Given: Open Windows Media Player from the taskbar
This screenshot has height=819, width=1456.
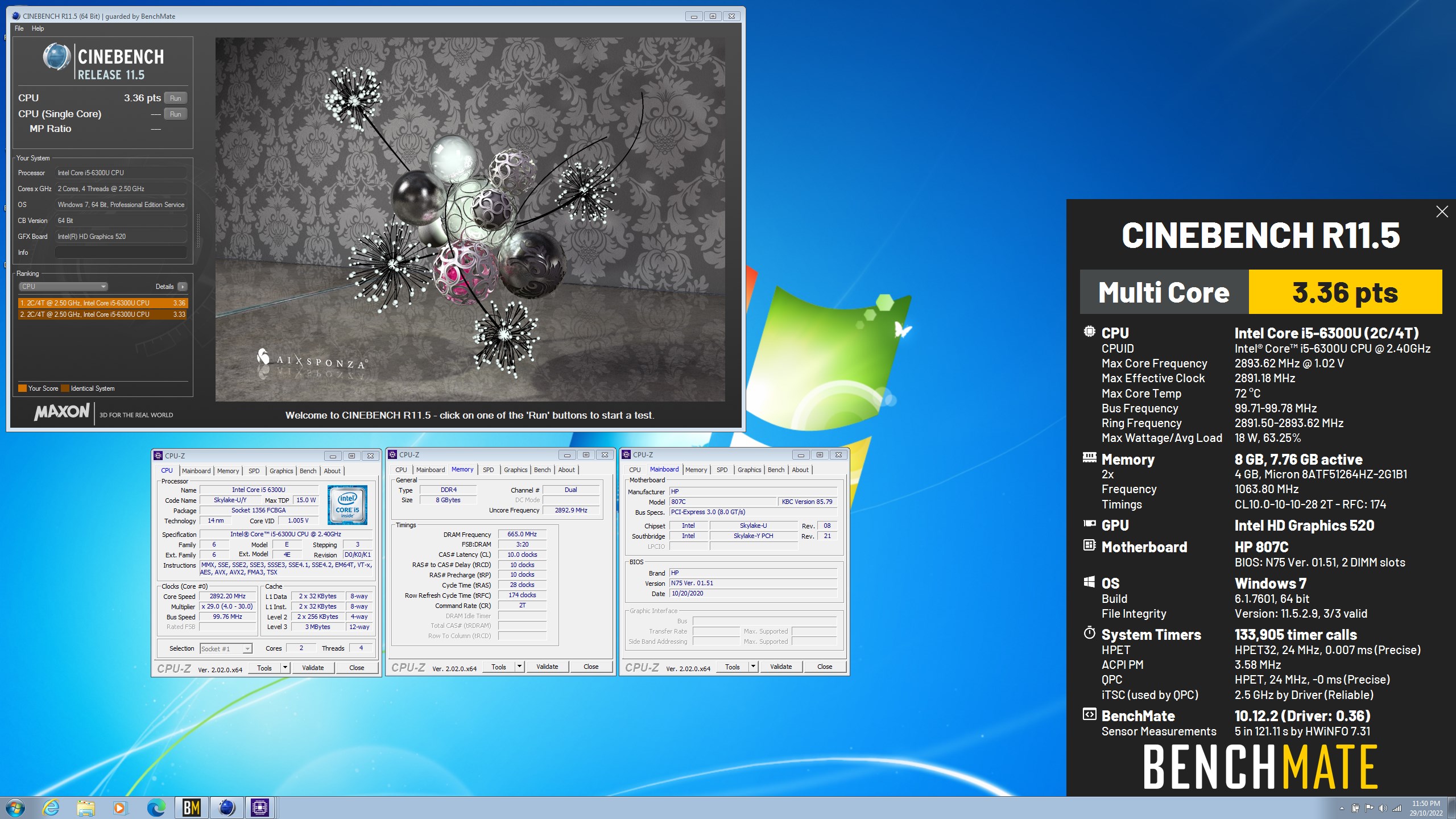Looking at the screenshot, I should (120, 808).
